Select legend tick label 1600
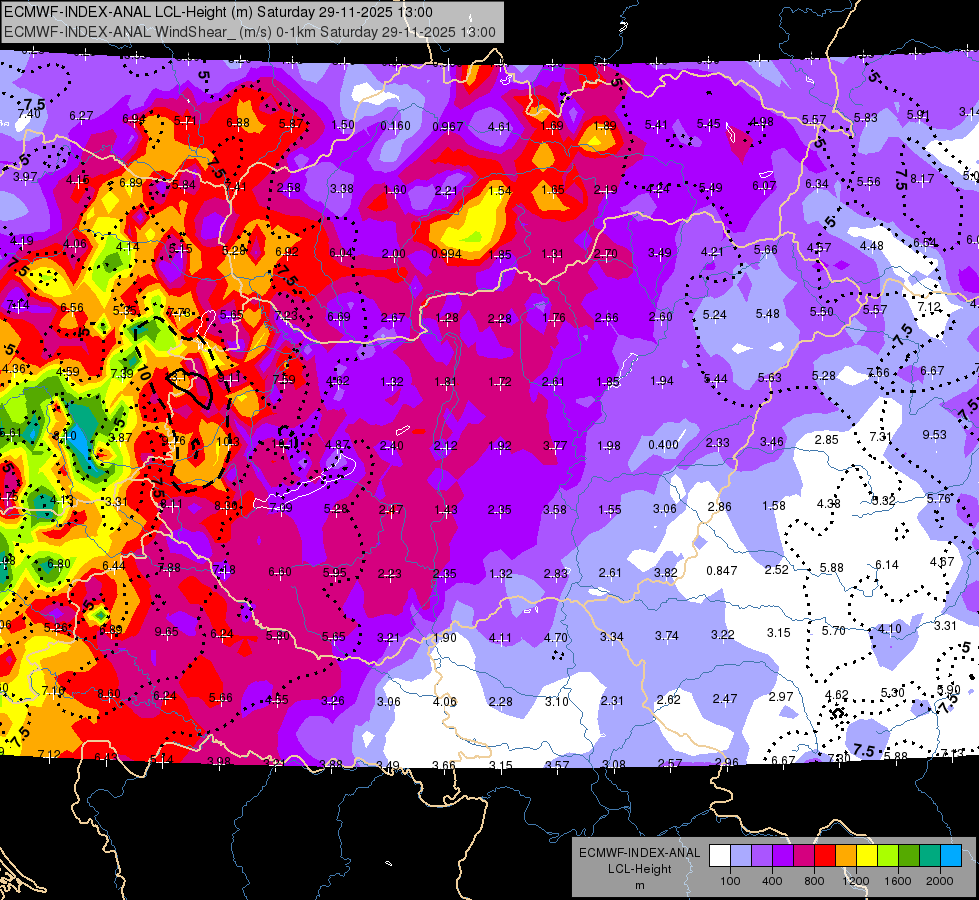Screen dimensions: 979x900 pyautogui.click(x=898, y=881)
